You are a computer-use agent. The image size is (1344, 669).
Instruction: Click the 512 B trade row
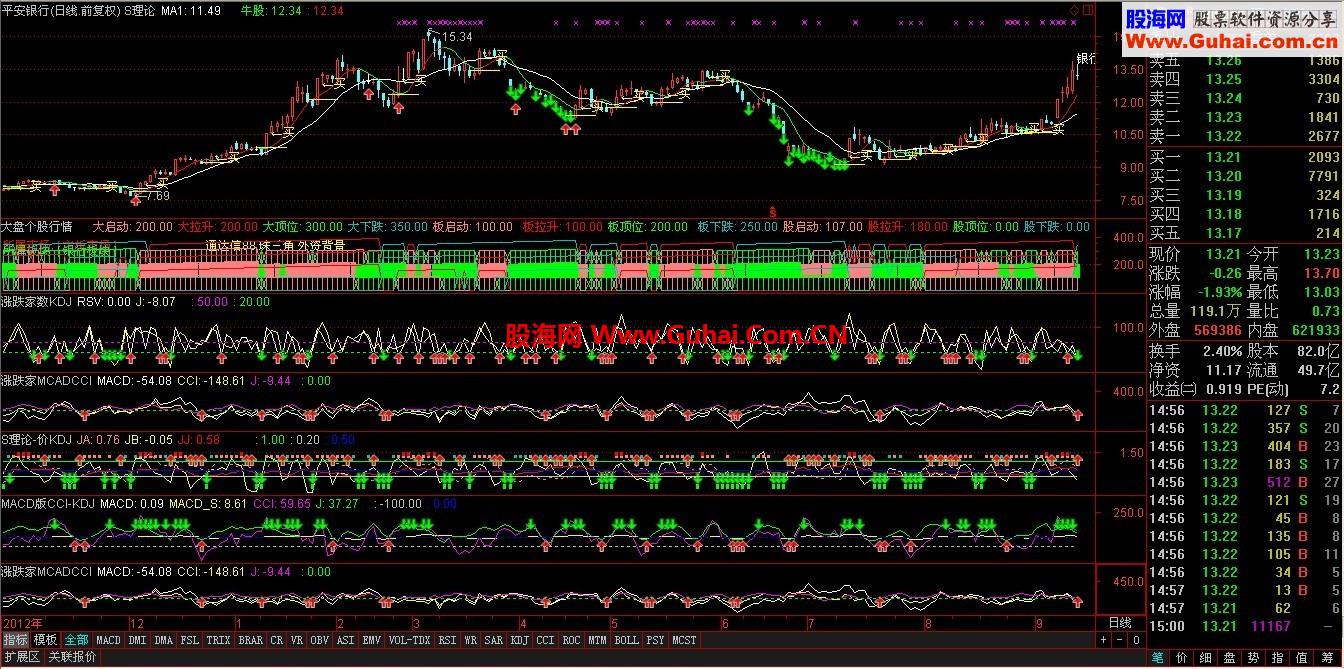1244,482
